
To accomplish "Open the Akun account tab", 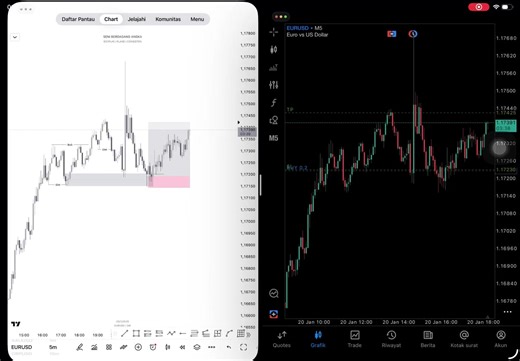I will (x=501, y=339).
